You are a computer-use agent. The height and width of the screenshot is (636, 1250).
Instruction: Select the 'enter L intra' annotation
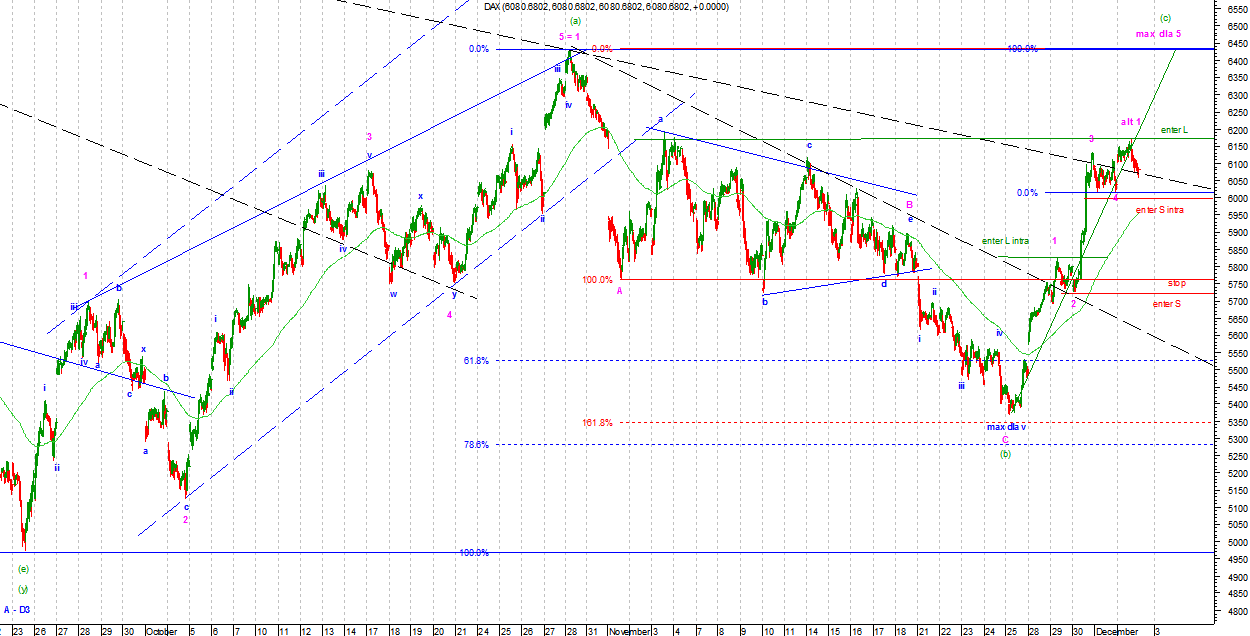[1005, 241]
